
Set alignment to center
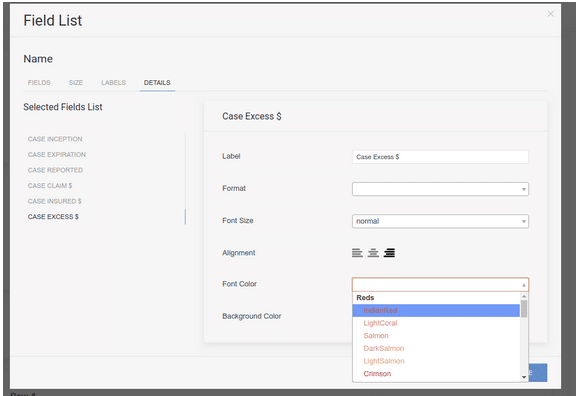click(x=373, y=253)
